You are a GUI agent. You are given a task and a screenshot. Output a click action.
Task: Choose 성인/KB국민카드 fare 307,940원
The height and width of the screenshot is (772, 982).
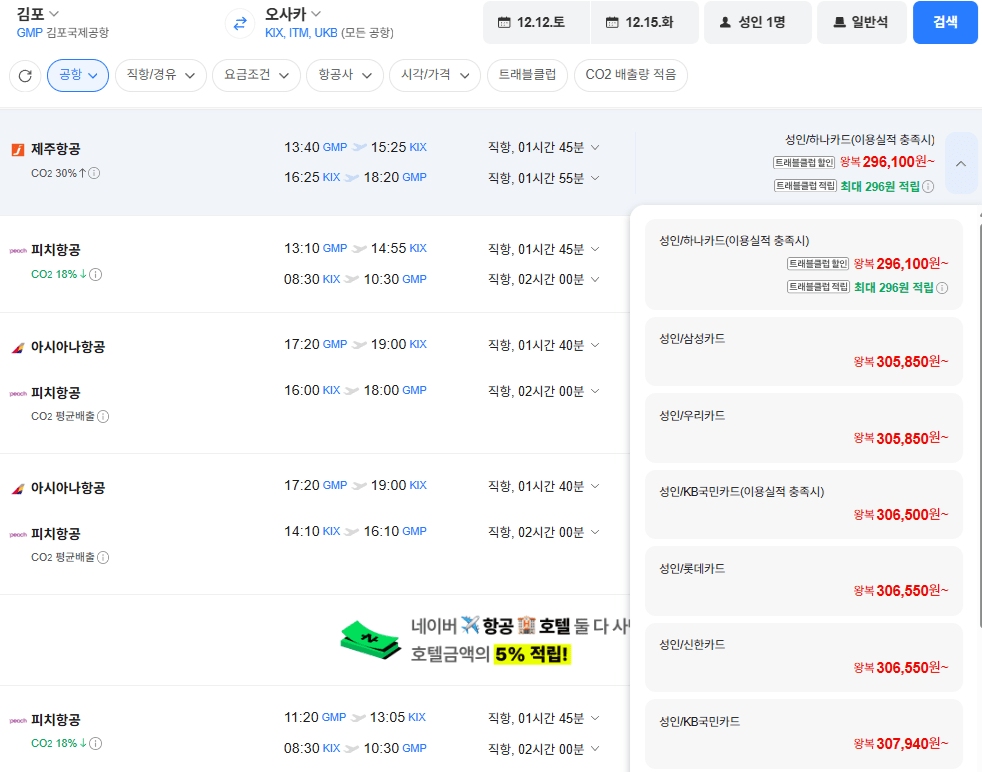pos(804,733)
